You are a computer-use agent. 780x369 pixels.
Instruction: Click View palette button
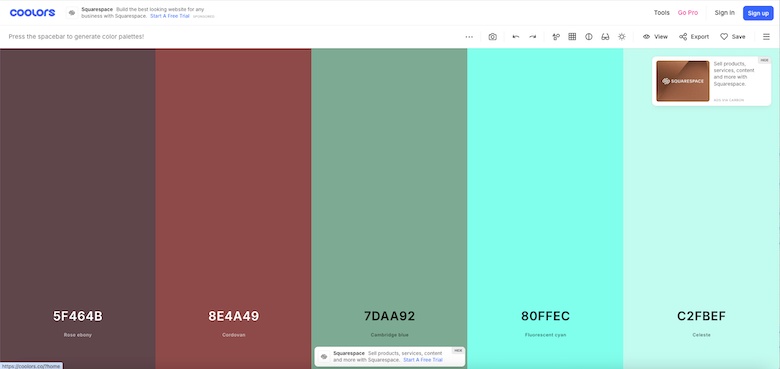coord(655,37)
